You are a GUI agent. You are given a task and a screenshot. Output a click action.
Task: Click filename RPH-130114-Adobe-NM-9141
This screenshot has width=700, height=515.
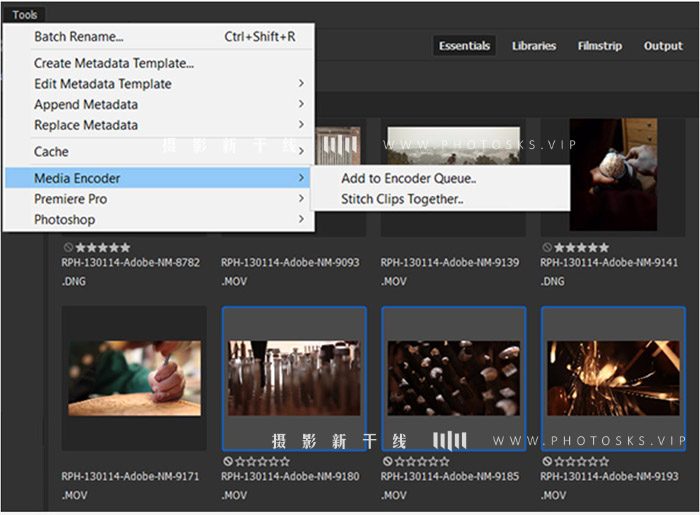tap(609, 262)
